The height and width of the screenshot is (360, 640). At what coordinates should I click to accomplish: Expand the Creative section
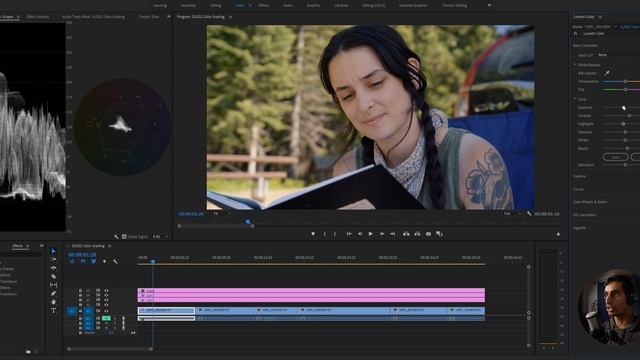pos(580,176)
